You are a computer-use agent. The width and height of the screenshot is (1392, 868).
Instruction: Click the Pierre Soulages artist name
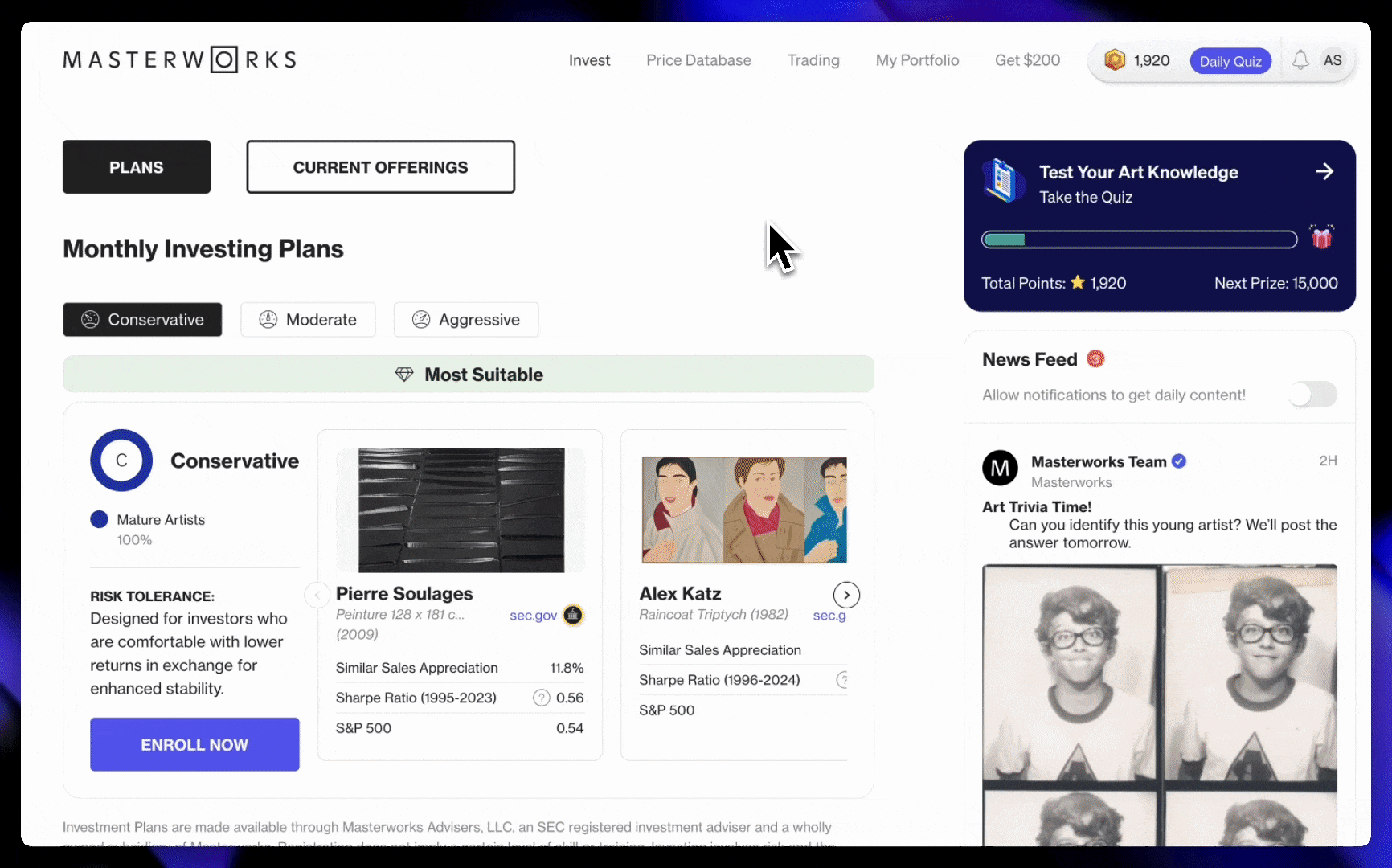point(404,593)
